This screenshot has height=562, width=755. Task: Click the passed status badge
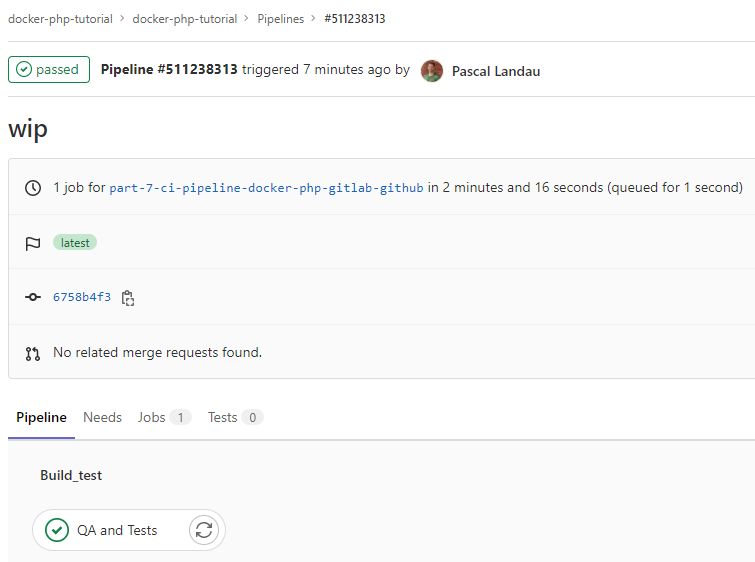point(49,69)
